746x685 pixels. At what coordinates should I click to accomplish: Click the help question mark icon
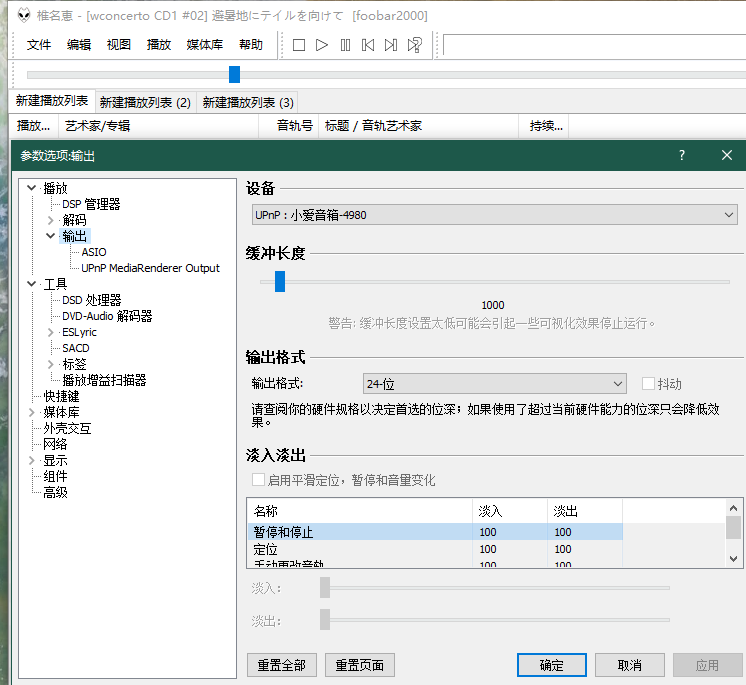682,155
